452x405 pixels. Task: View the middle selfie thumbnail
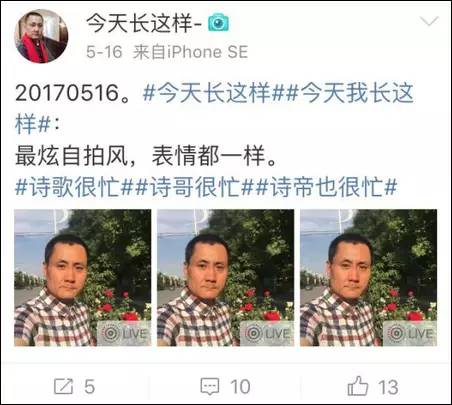[x=226, y=278]
